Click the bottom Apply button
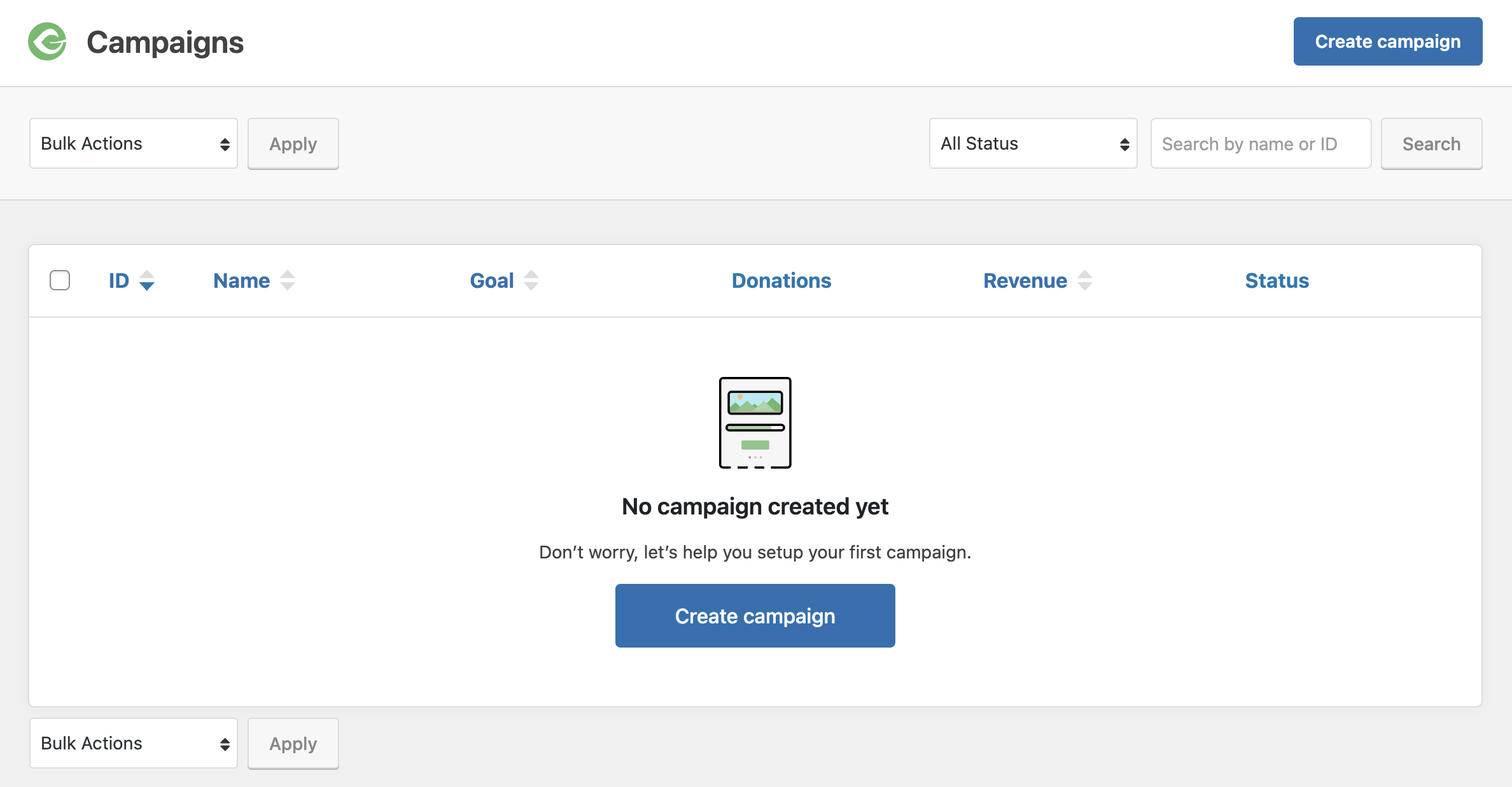 293,744
